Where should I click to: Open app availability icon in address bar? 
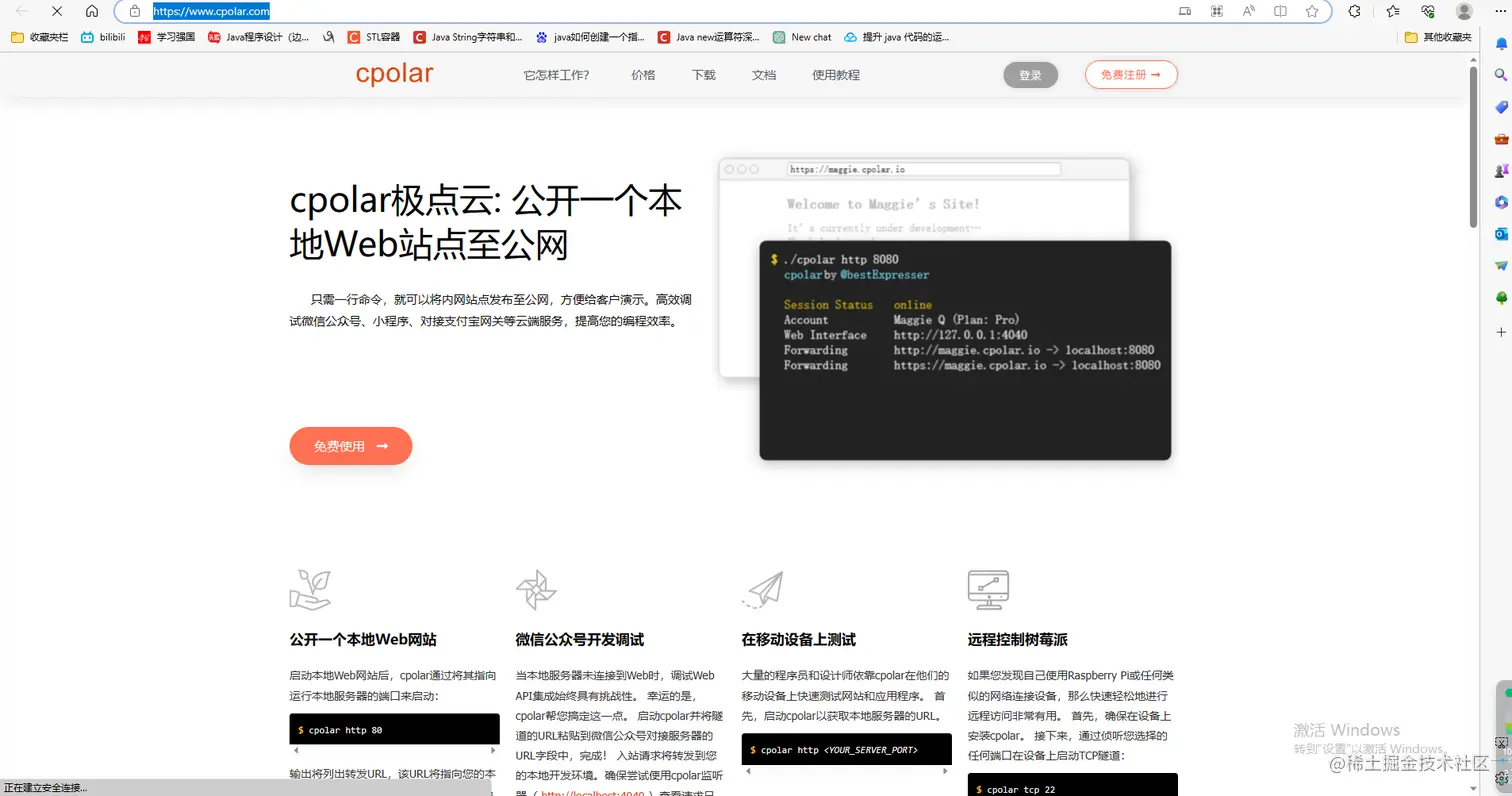click(1185, 11)
